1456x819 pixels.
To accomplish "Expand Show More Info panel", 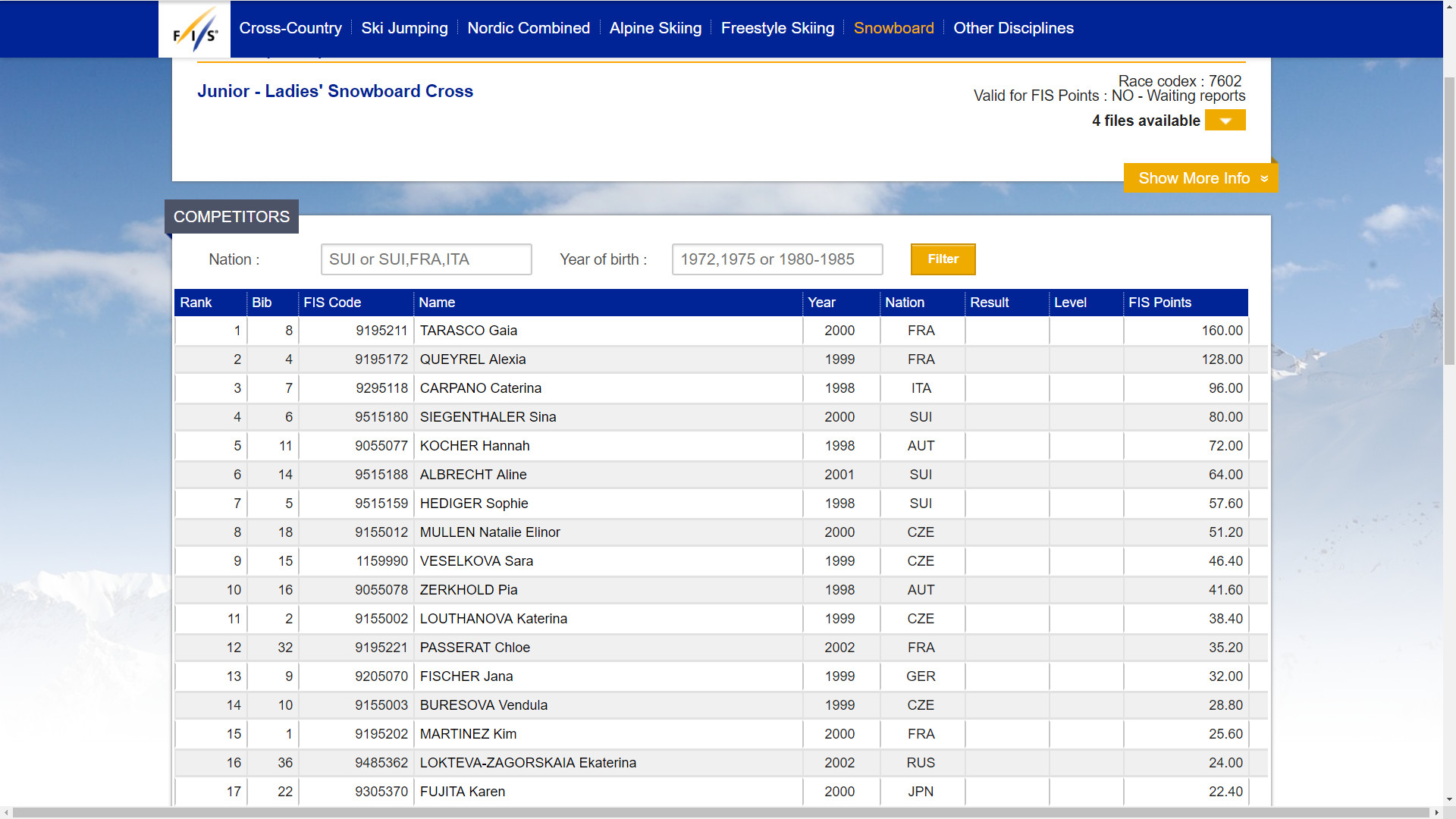I will pyautogui.click(x=1200, y=178).
